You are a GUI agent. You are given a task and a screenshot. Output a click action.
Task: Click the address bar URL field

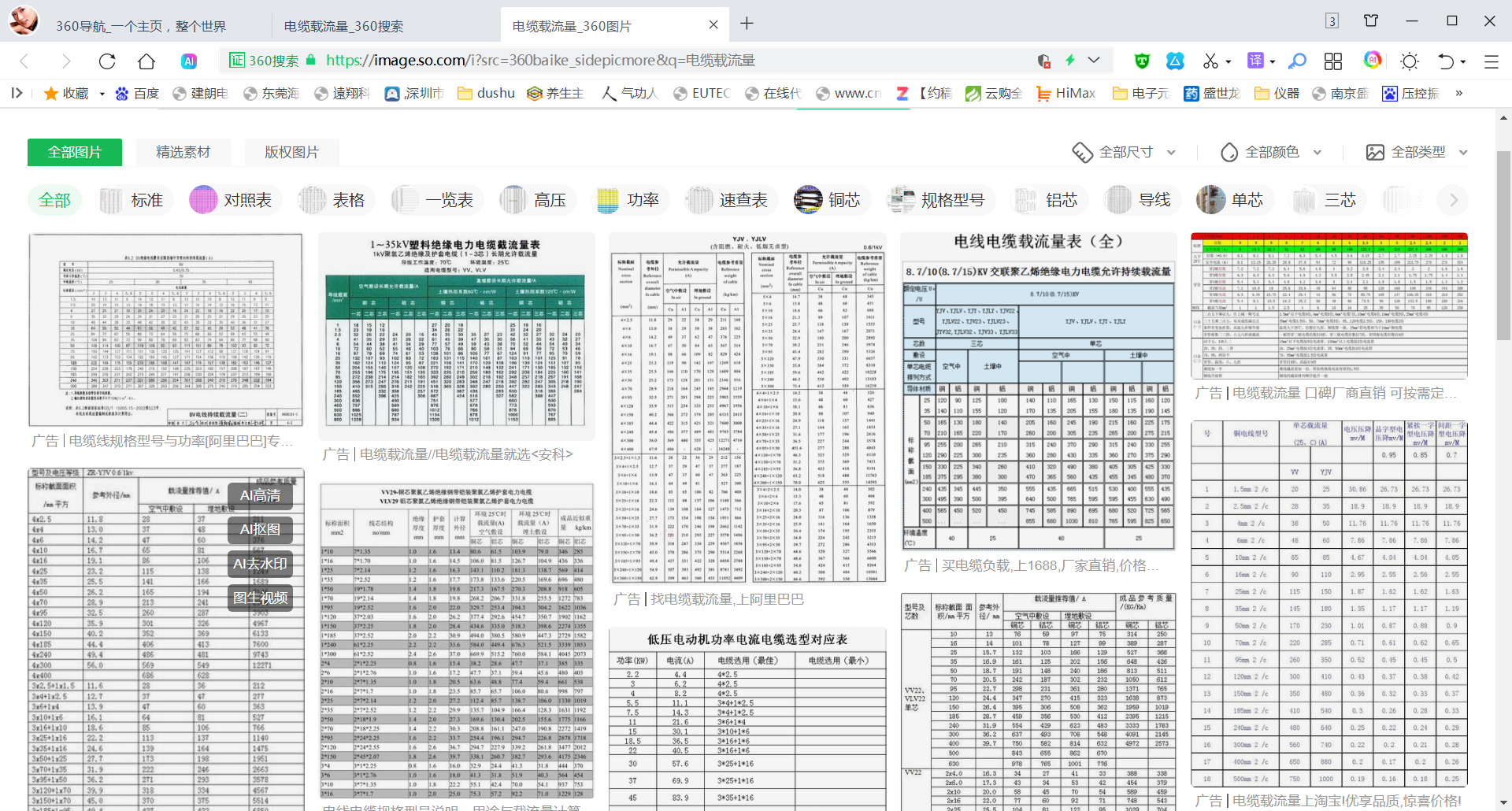pyautogui.click(x=630, y=61)
